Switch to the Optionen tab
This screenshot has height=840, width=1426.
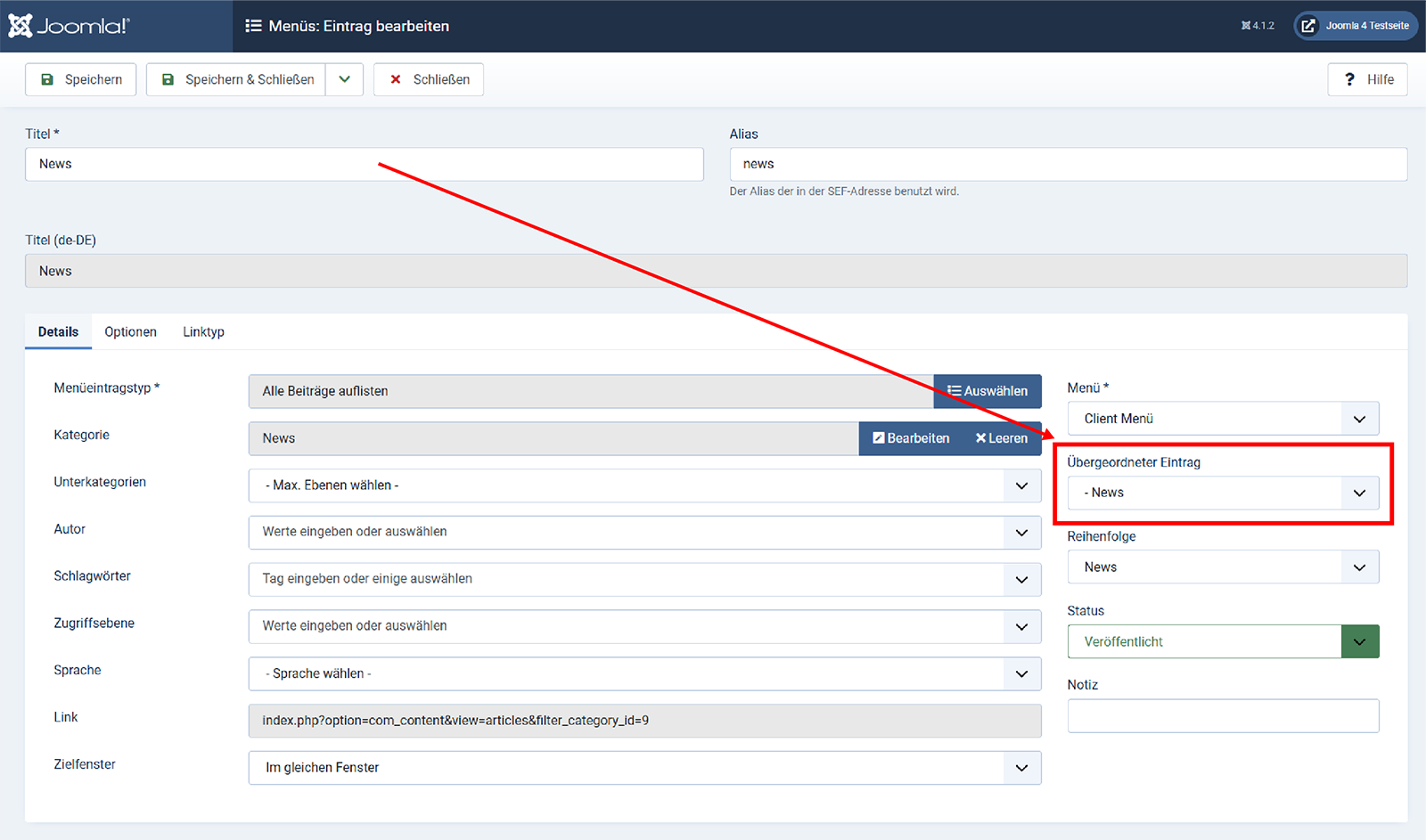click(130, 331)
